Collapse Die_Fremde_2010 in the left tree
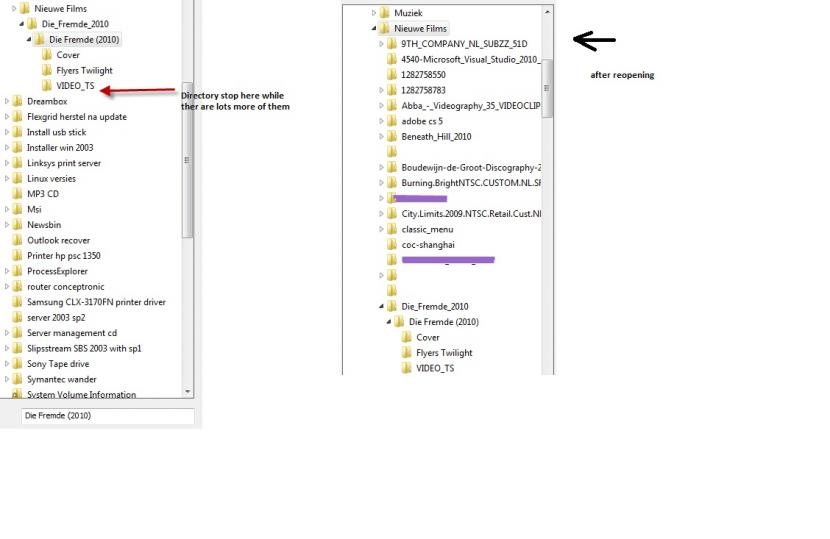The height and width of the screenshot is (539, 830). tap(22, 24)
